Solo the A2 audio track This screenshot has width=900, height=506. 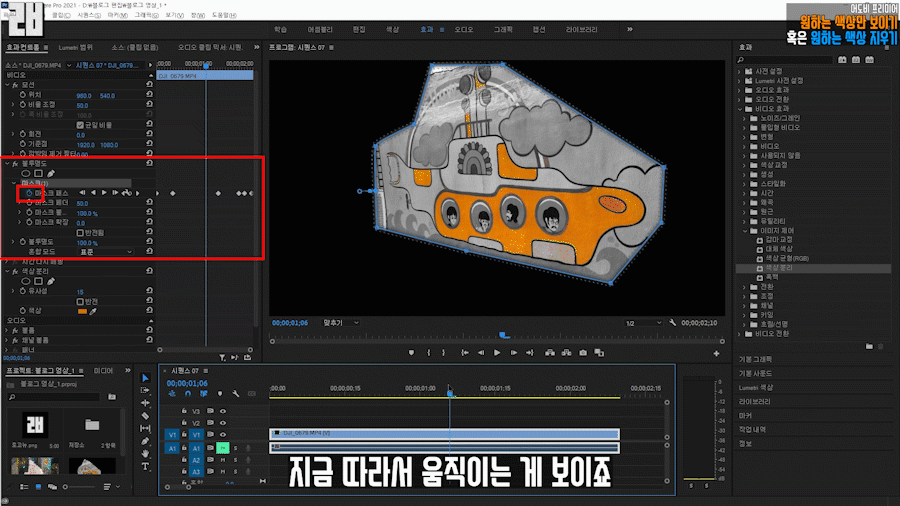(235, 460)
